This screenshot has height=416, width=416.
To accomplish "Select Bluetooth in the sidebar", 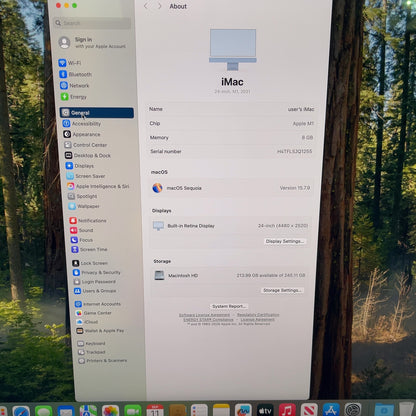I will click(76, 74).
